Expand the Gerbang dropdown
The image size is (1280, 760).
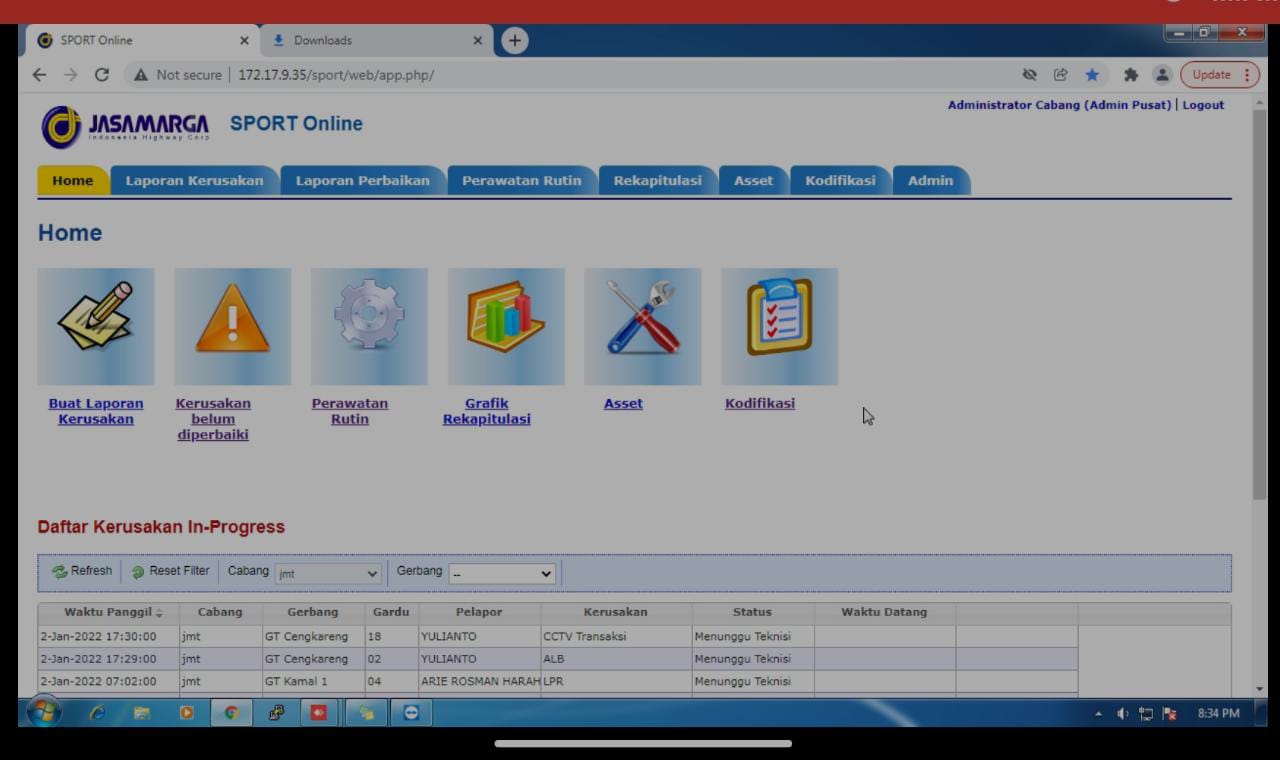[502, 574]
